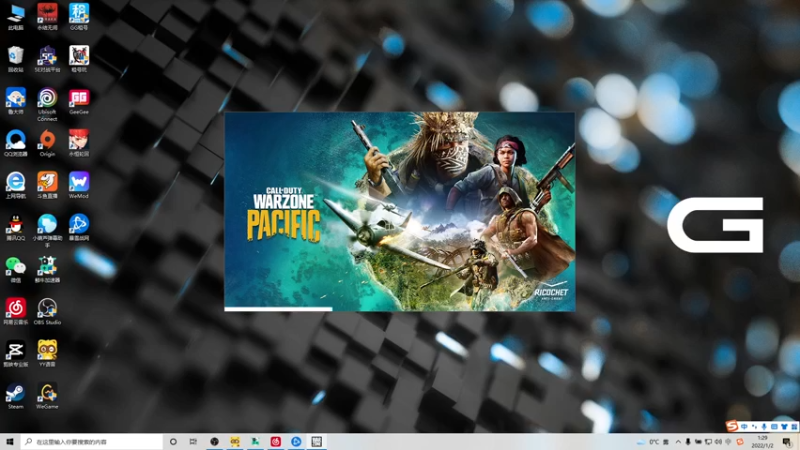
Task: Launch the 5E对战平台 desktop shortcut
Action: [x=47, y=59]
